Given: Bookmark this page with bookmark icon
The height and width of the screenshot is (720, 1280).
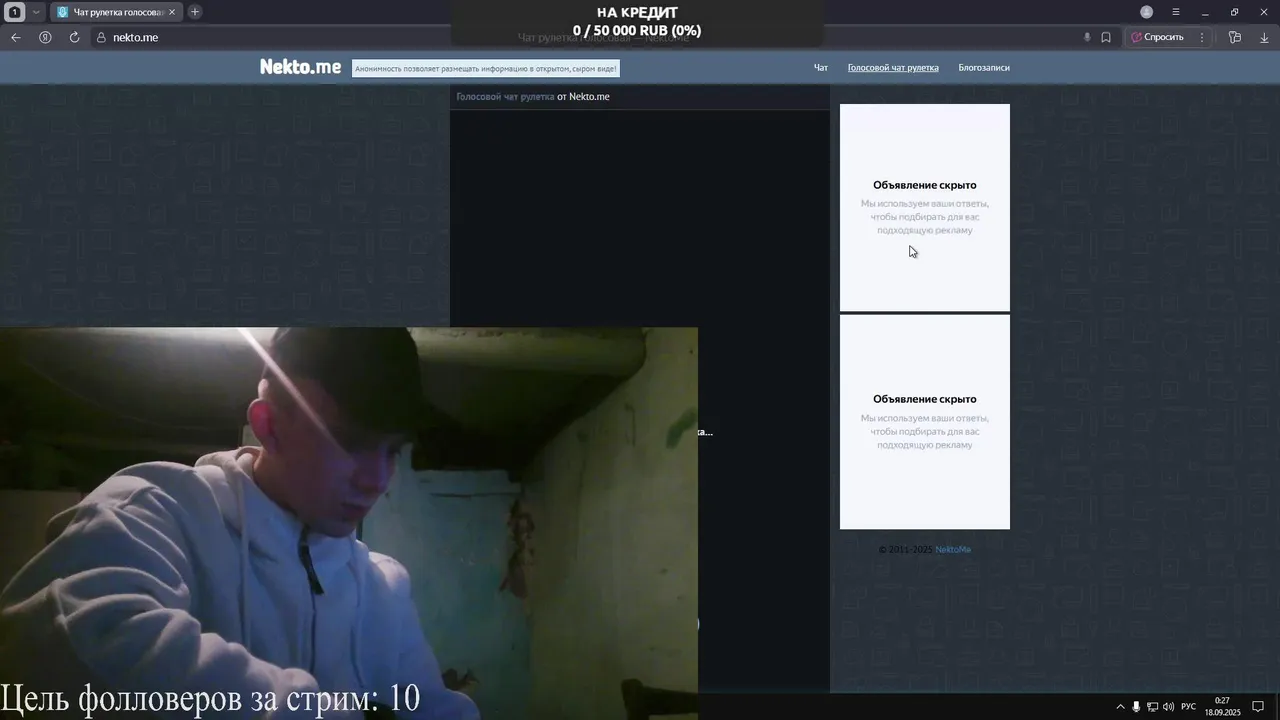Looking at the screenshot, I should [1106, 37].
